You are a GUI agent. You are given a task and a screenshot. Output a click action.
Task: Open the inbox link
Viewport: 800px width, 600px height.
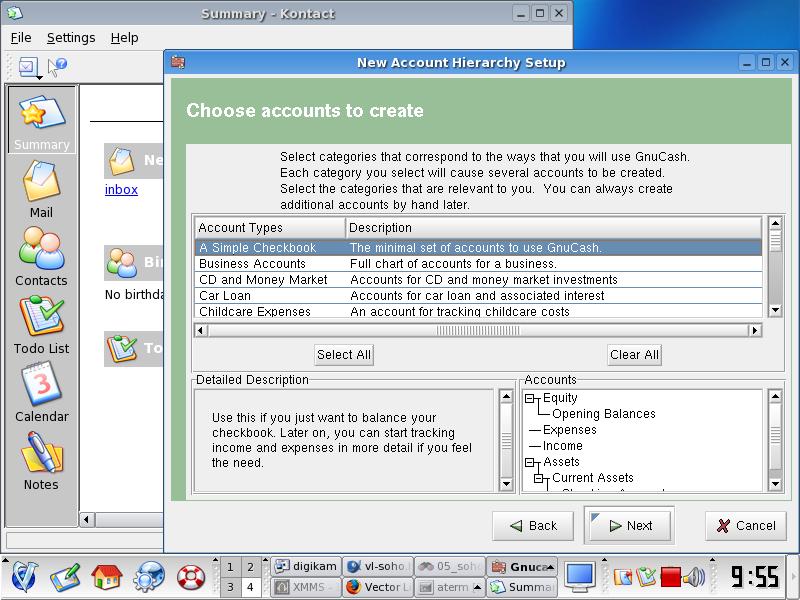121,189
